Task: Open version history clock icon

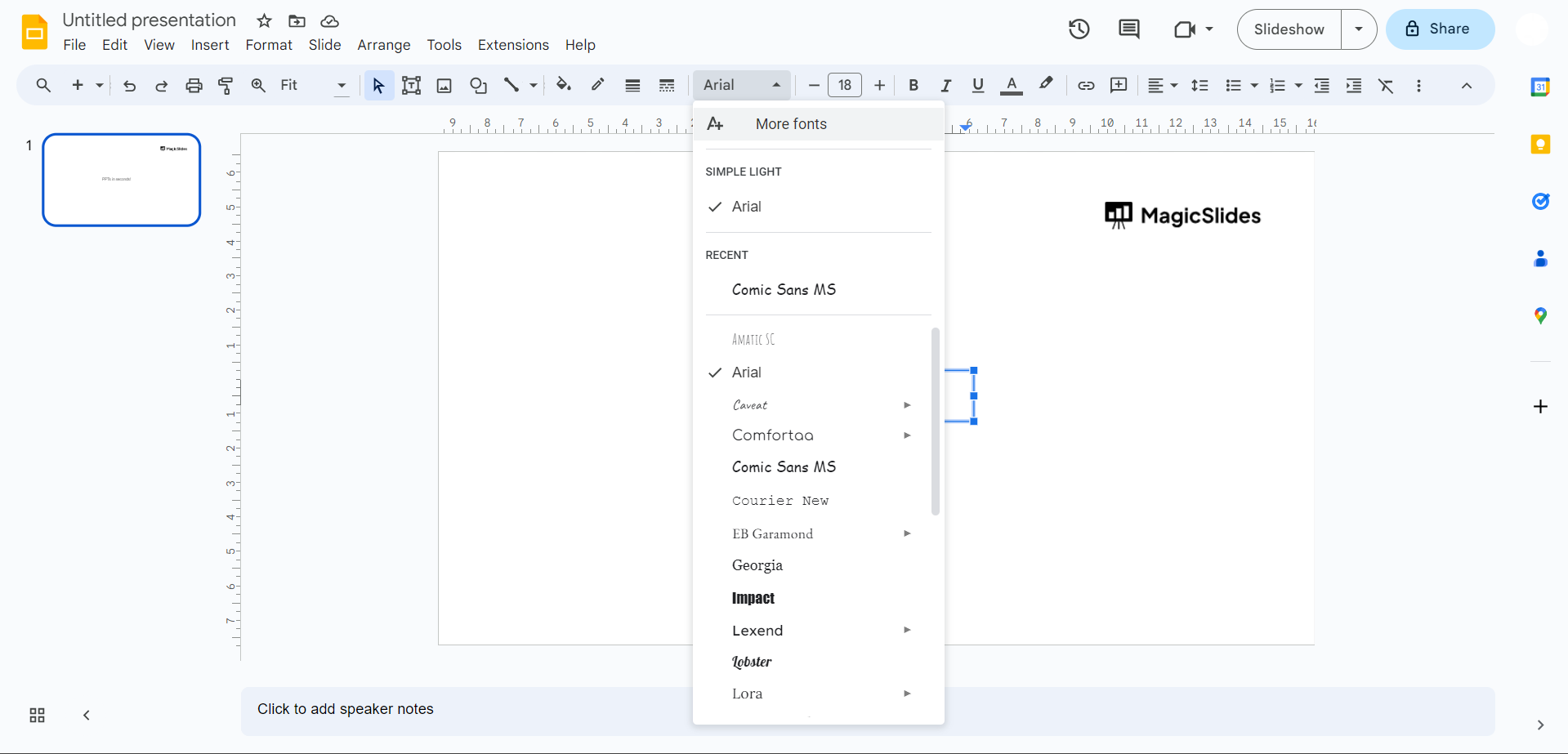Action: pyautogui.click(x=1079, y=29)
